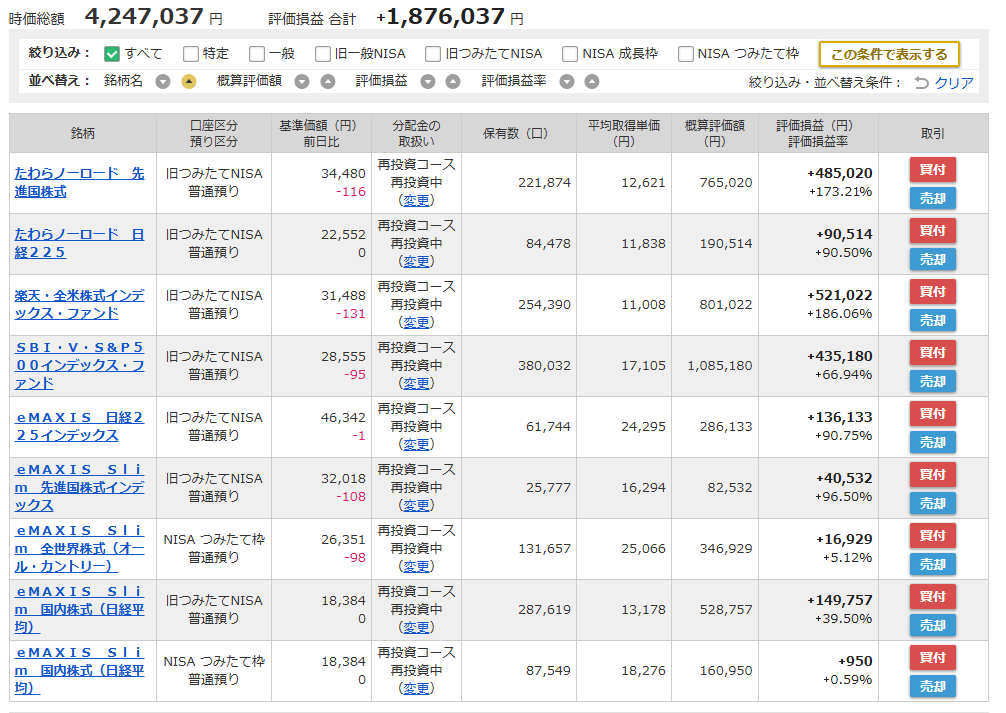Click この条件で表示する button
The width and height of the screenshot is (1006, 713).
(x=889, y=55)
